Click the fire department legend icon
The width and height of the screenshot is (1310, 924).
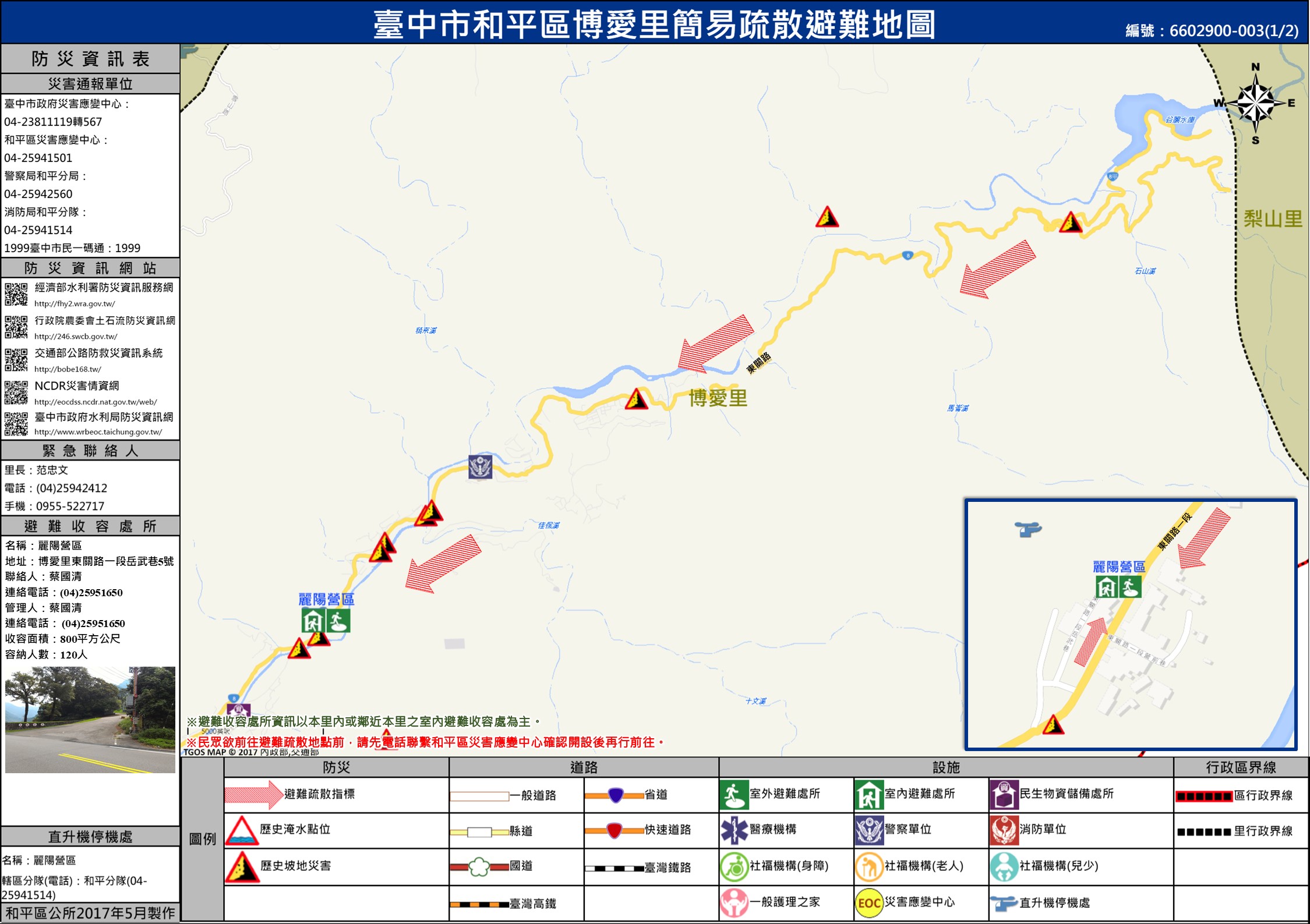point(1004,830)
